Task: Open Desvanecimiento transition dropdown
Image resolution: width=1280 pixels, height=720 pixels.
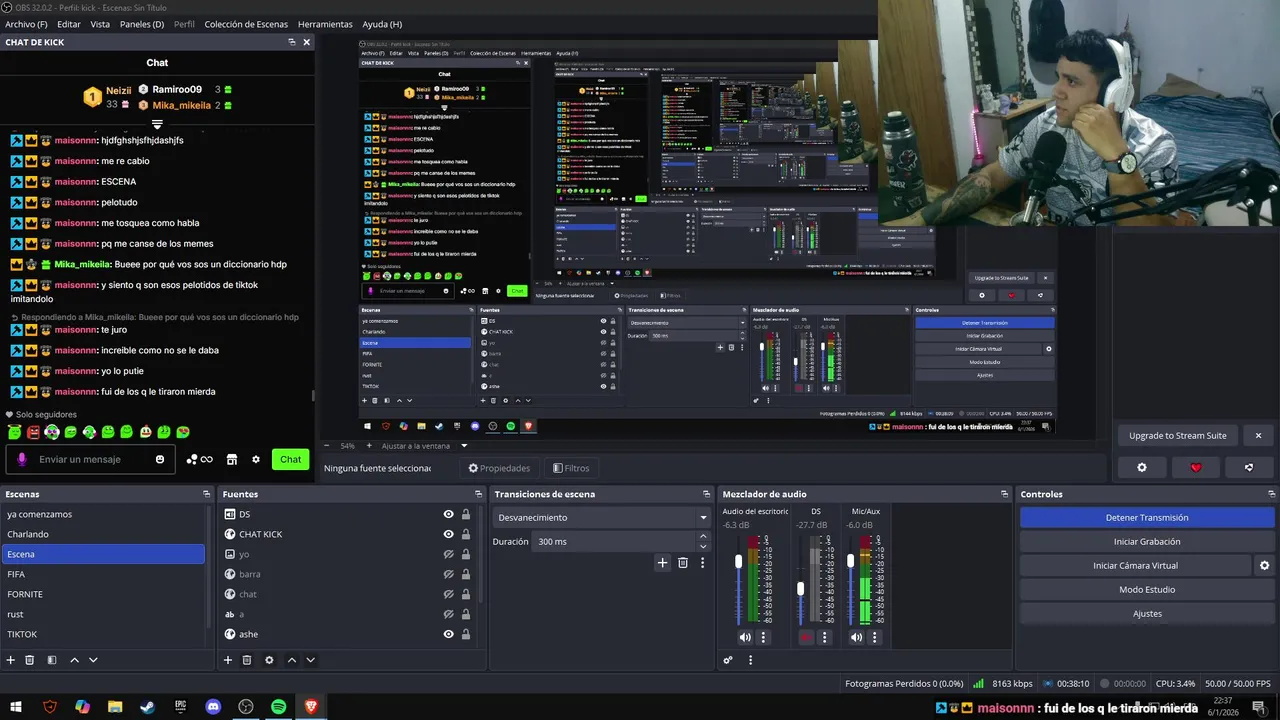Action: click(601, 518)
